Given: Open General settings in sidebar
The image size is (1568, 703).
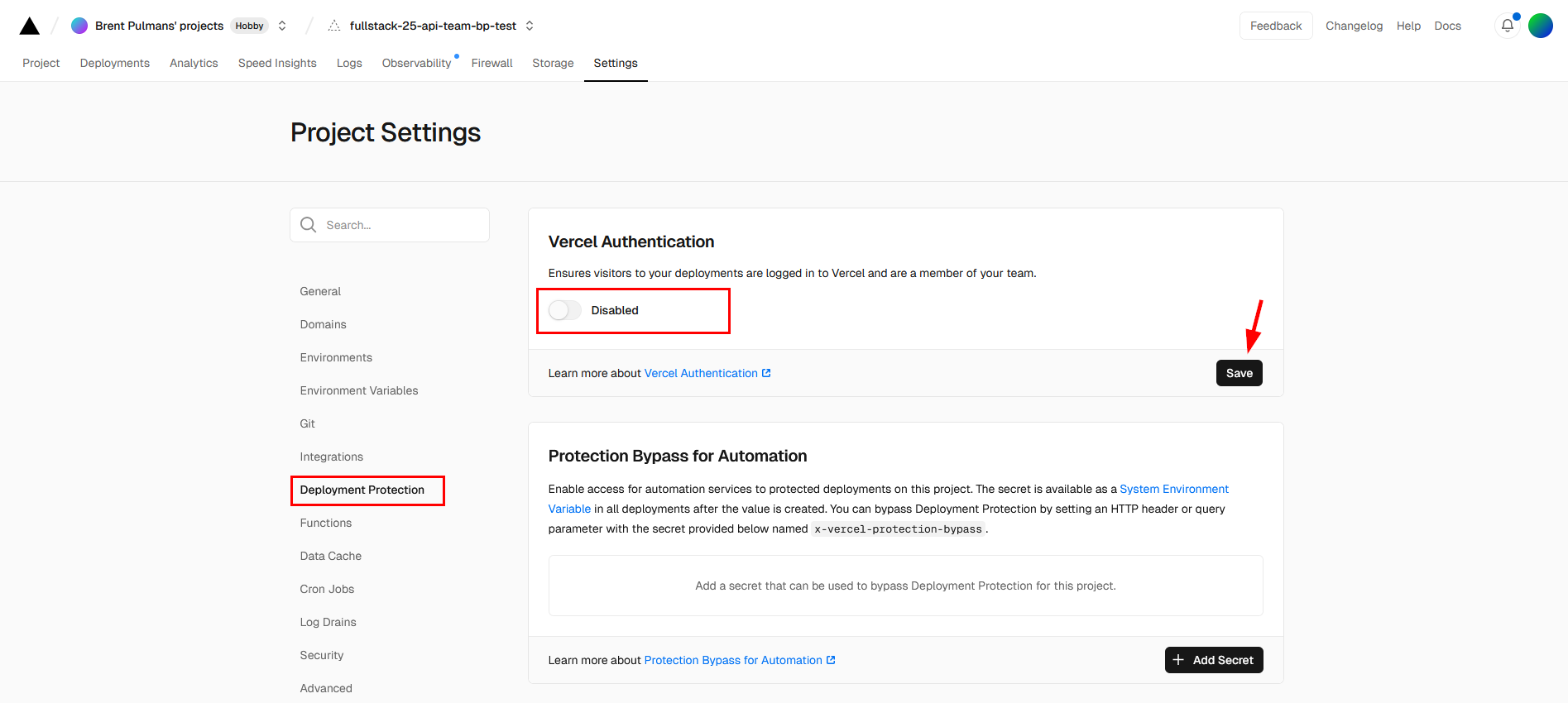Looking at the screenshot, I should (320, 291).
